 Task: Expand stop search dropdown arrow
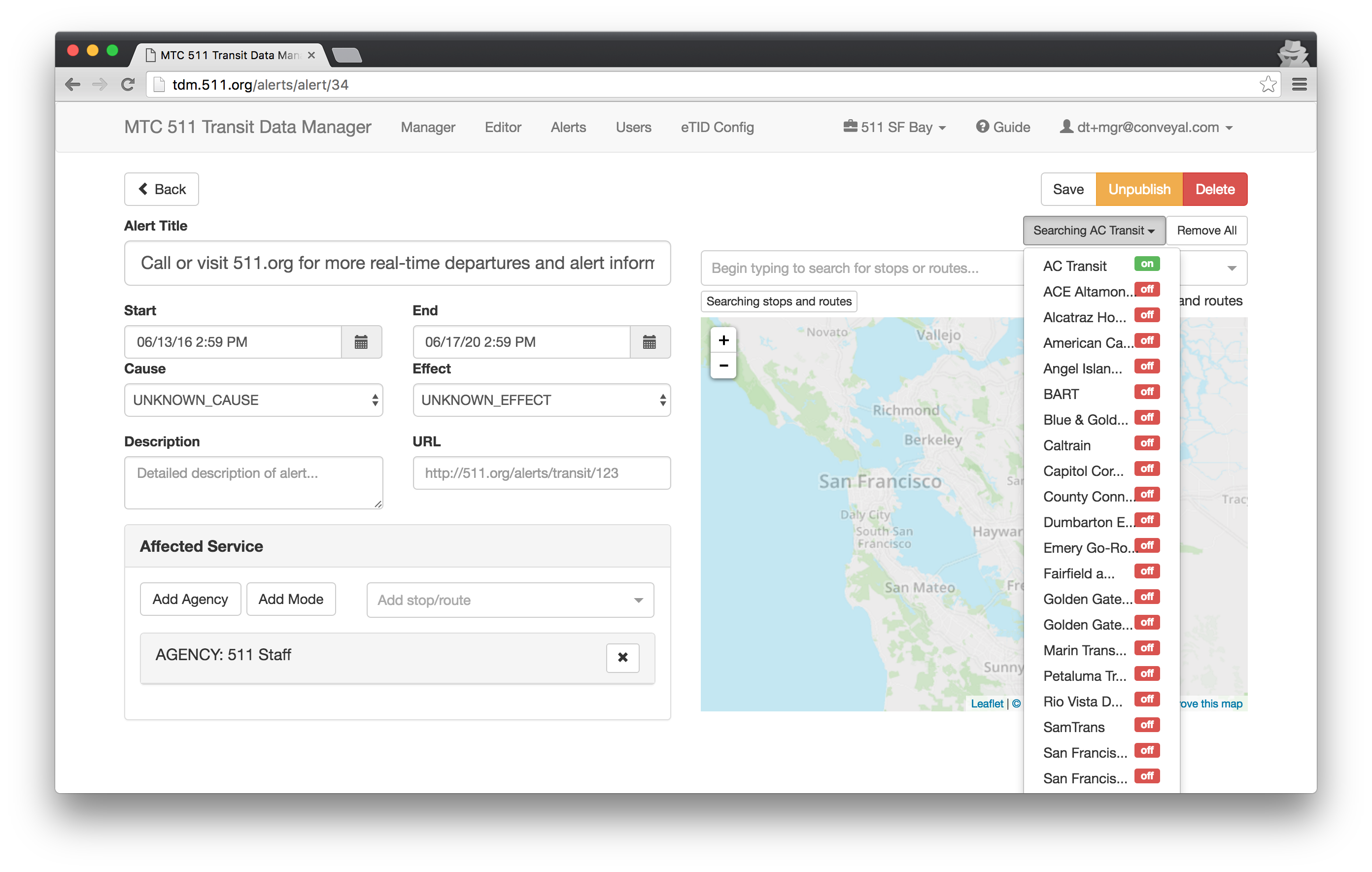point(1232,268)
